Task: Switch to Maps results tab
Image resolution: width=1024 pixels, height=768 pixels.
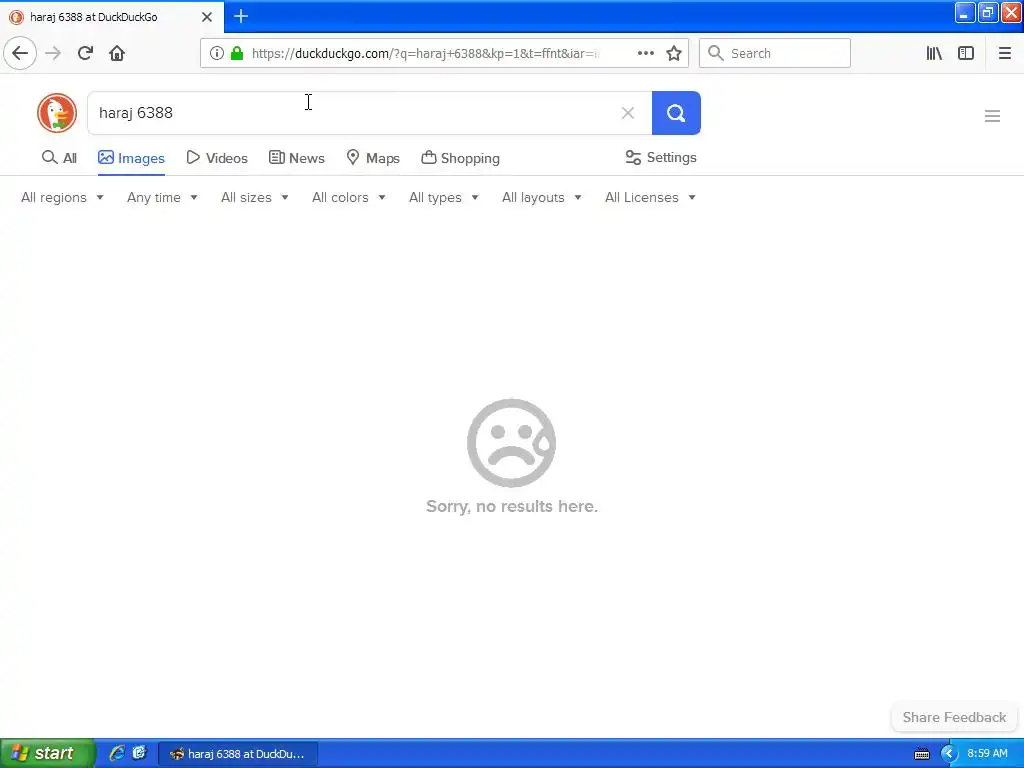Action: [x=372, y=158]
